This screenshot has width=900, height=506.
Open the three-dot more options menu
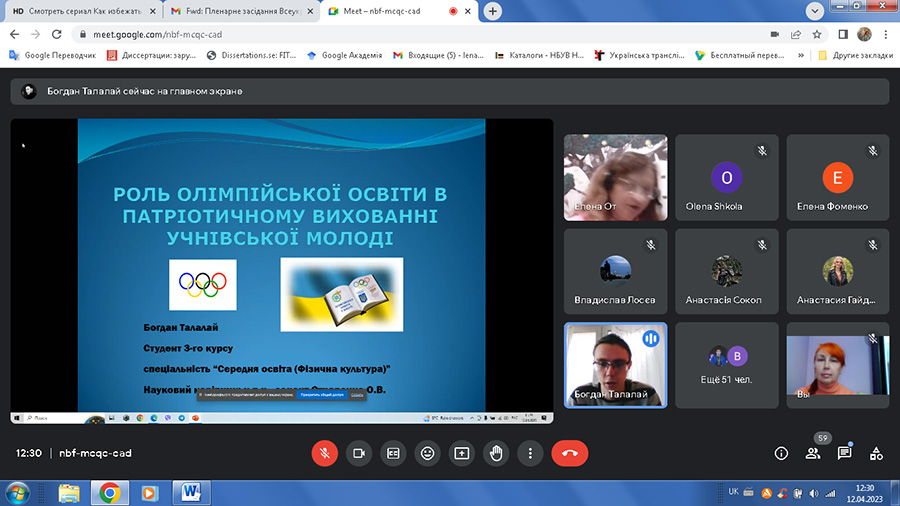point(530,453)
